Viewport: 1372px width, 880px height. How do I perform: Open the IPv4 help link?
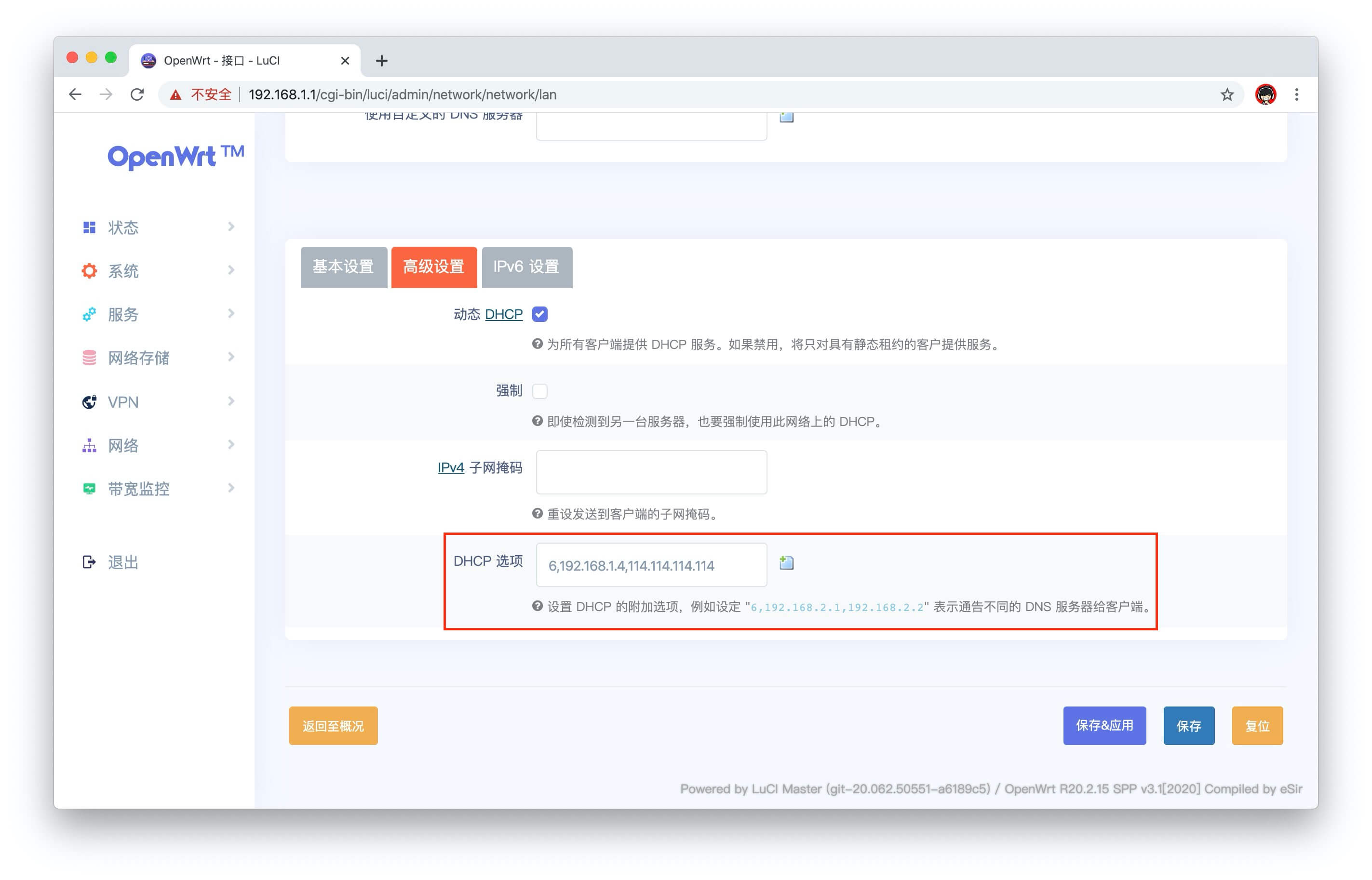point(450,467)
